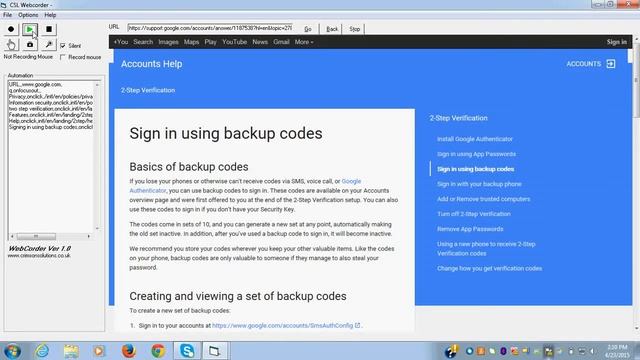This screenshot has width=640, height=360.
Task: Click the green play automation button
Action: pos(30,29)
